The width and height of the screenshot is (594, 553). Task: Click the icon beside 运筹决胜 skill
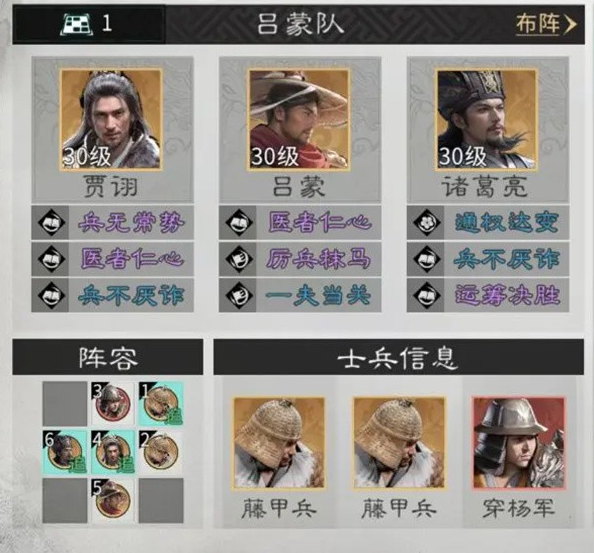click(x=426, y=295)
